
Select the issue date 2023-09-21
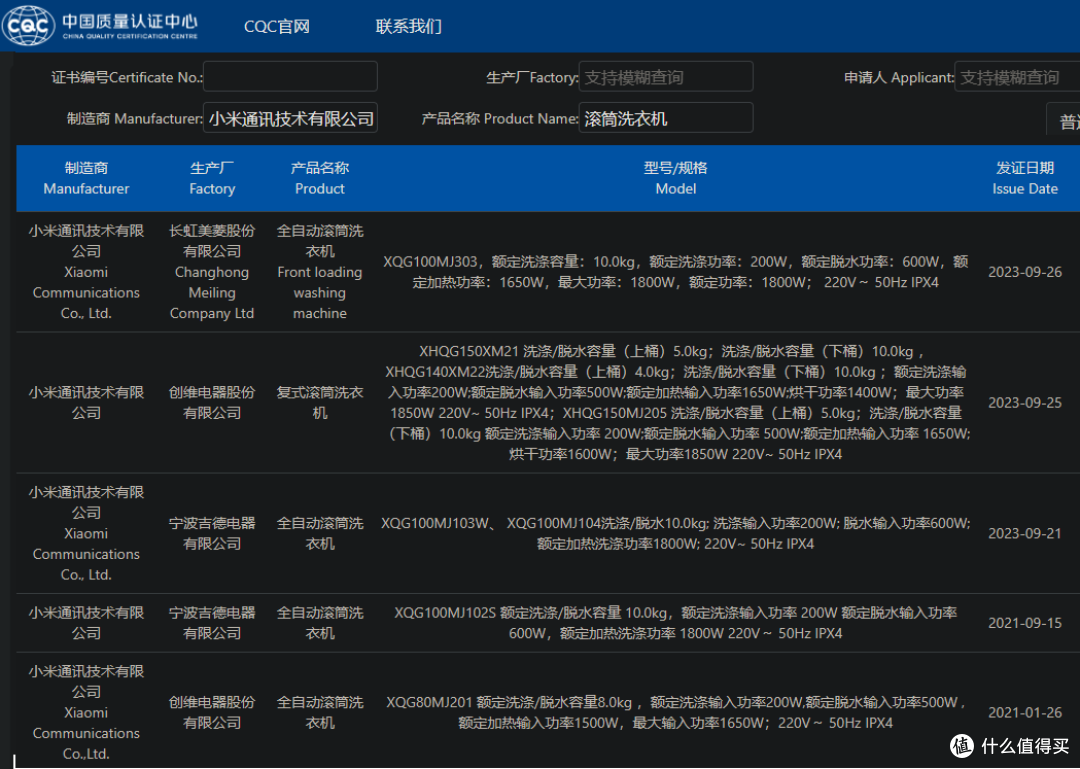1025,533
